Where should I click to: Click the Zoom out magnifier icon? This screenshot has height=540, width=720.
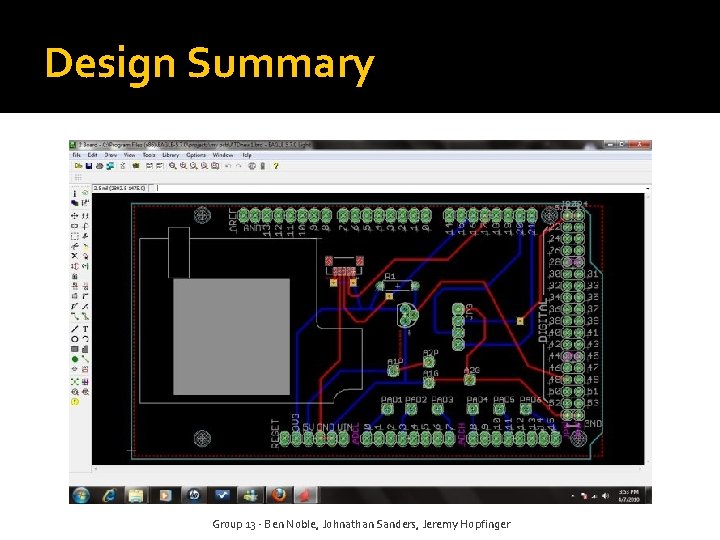(194, 166)
